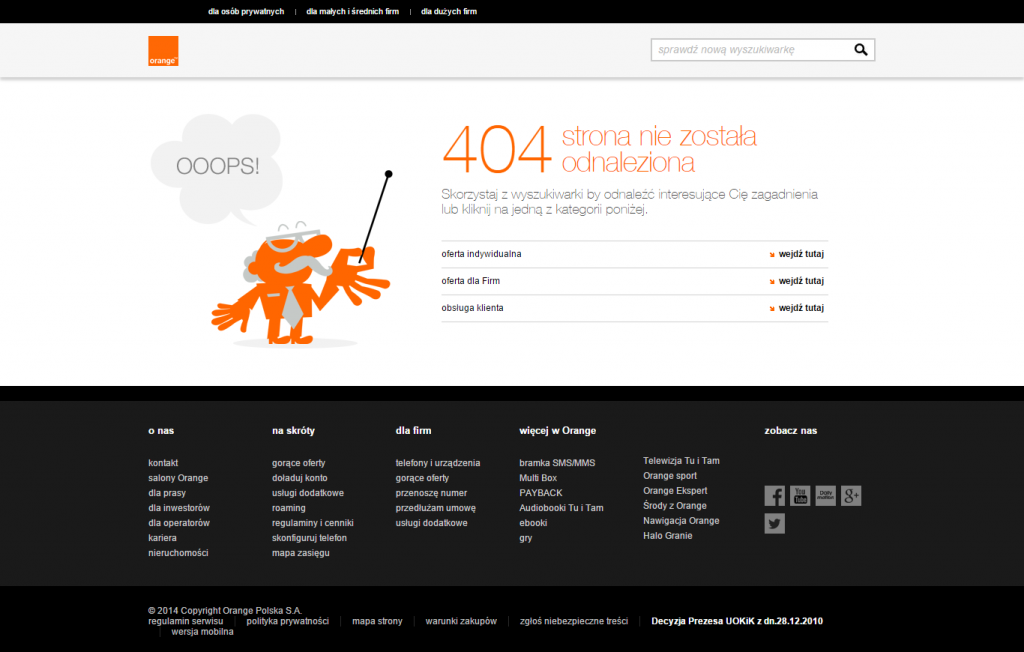Click the 'dla firm' footer heading
This screenshot has height=652, width=1024.
tap(413, 431)
